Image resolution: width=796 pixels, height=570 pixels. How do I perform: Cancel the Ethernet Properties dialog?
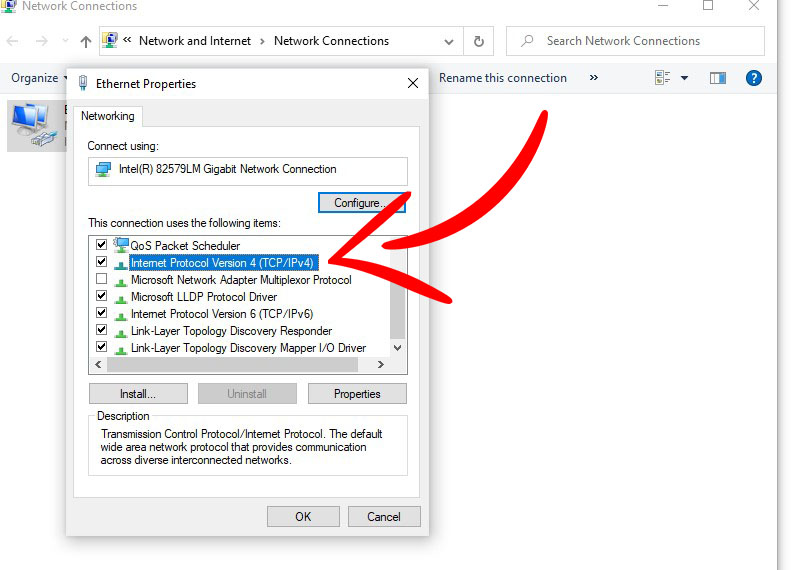coord(384,517)
